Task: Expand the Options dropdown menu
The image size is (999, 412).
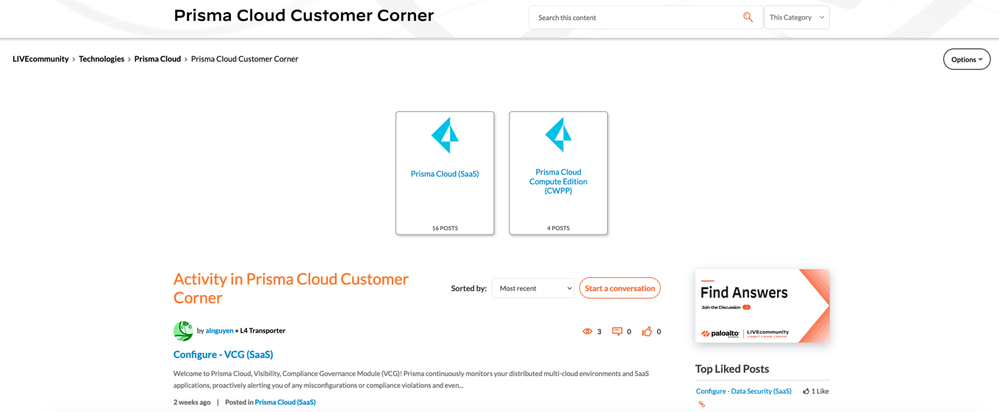Action: tap(966, 59)
